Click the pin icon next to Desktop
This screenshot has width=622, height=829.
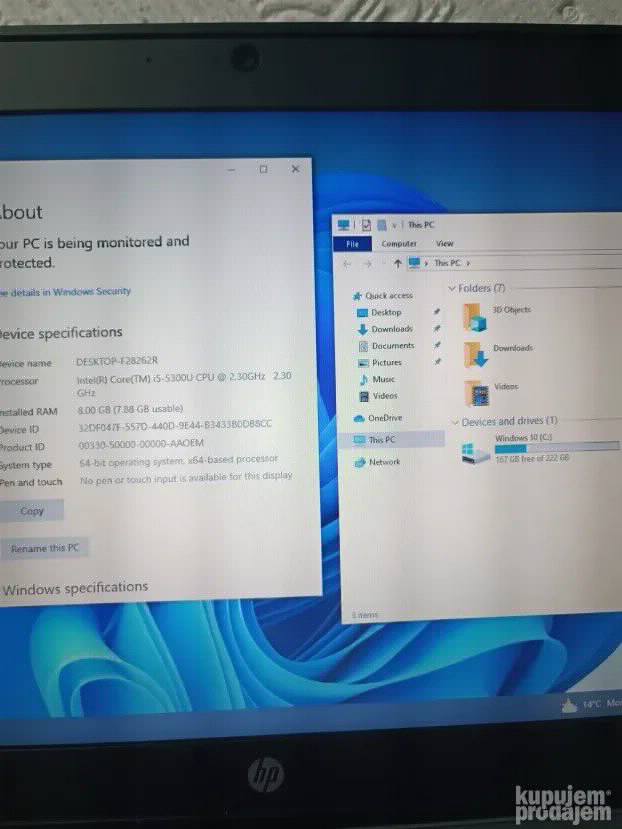[x=436, y=312]
